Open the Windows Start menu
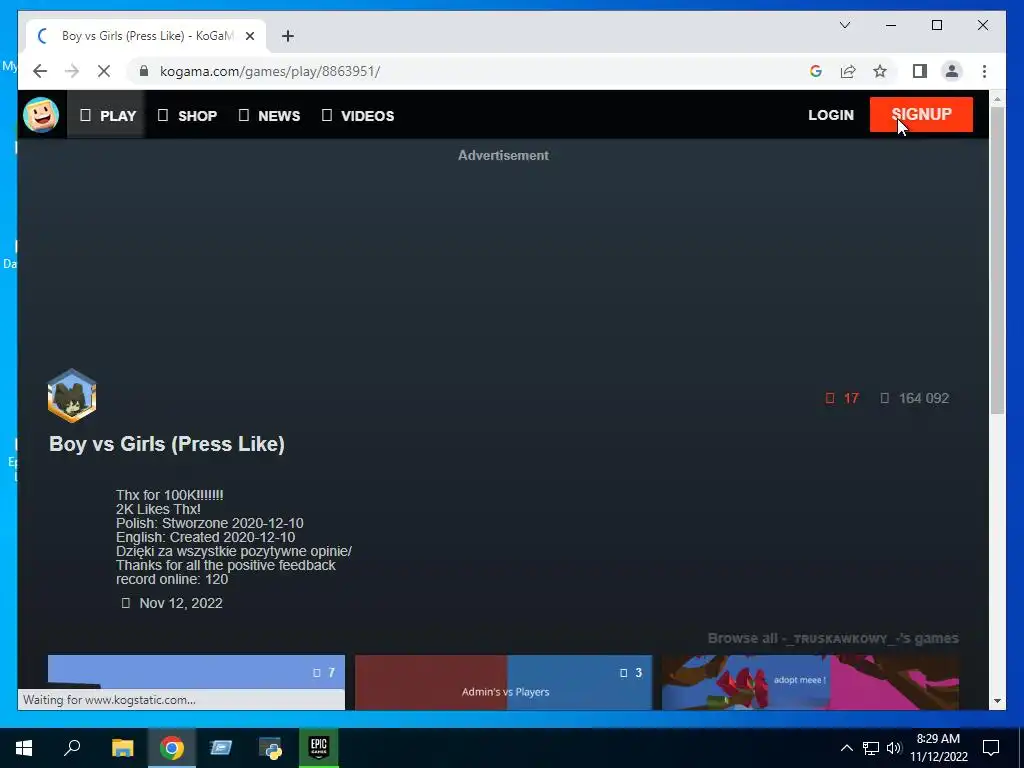Viewport: 1024px width, 768px height. 24,748
